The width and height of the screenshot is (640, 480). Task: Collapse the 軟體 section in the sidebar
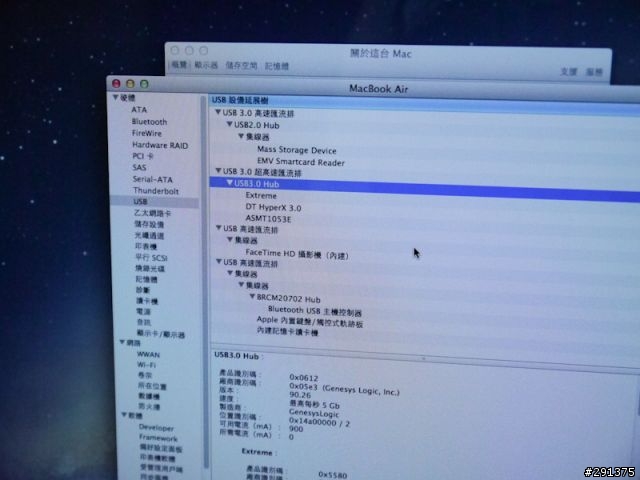(124, 415)
